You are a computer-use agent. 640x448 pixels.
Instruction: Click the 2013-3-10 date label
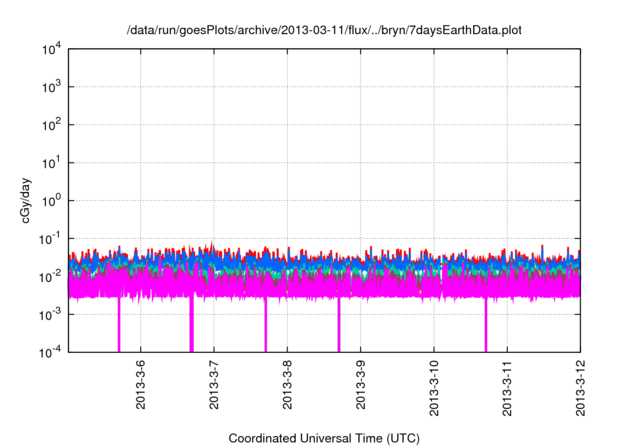(434, 388)
